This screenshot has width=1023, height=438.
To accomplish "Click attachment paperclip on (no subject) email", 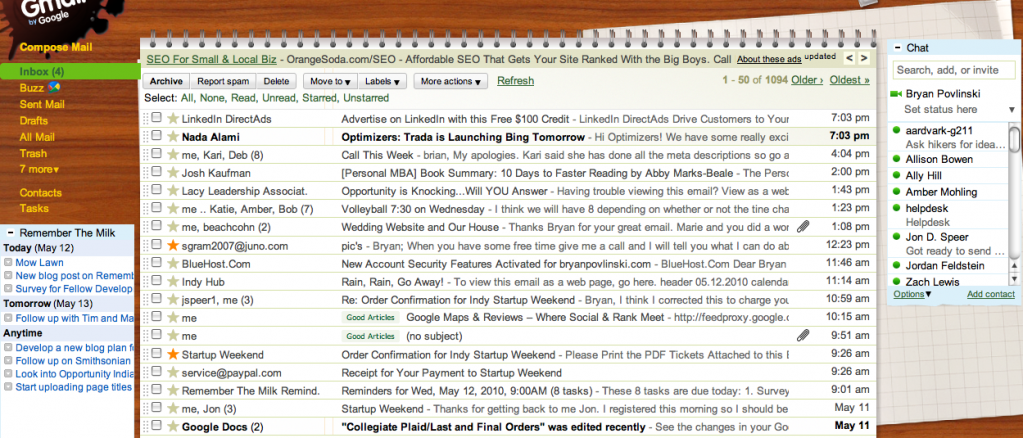I will [x=803, y=336].
